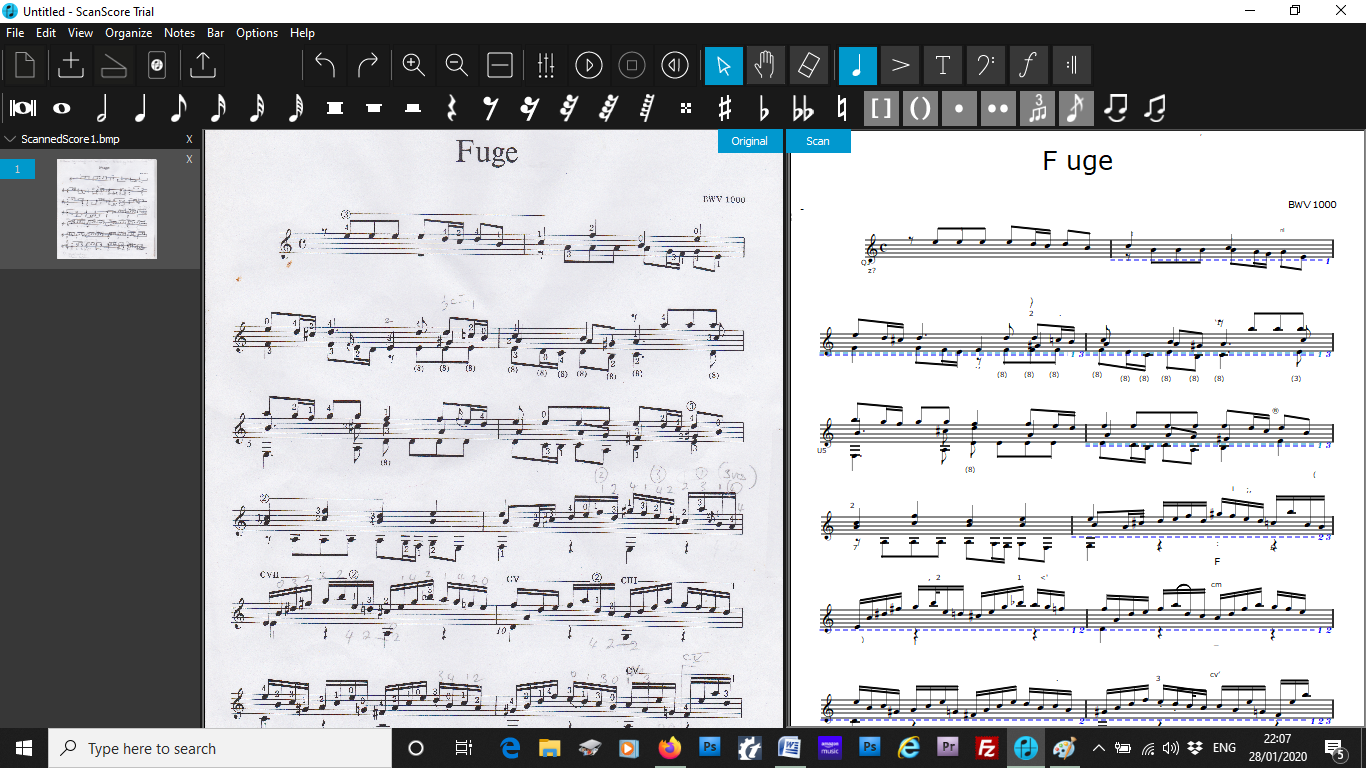
Task: Toggle single augmentation dot
Action: tap(959, 108)
